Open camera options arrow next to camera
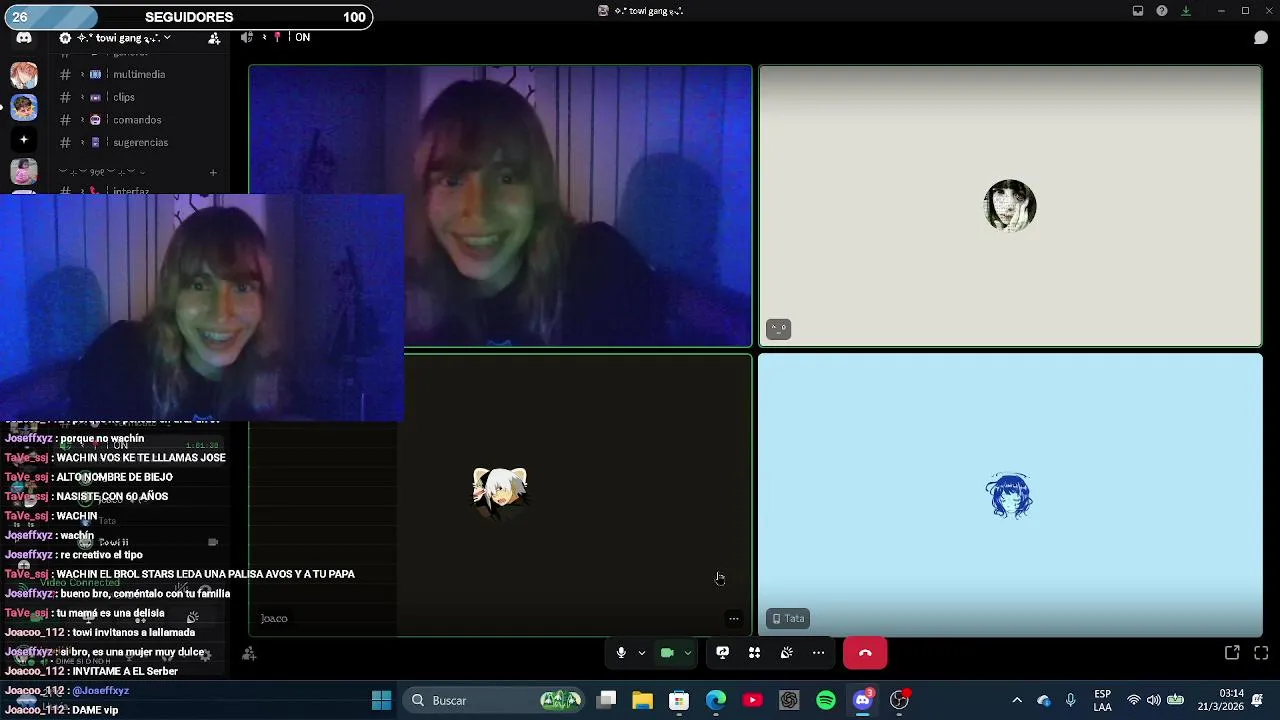The height and width of the screenshot is (720, 1280). click(x=687, y=653)
